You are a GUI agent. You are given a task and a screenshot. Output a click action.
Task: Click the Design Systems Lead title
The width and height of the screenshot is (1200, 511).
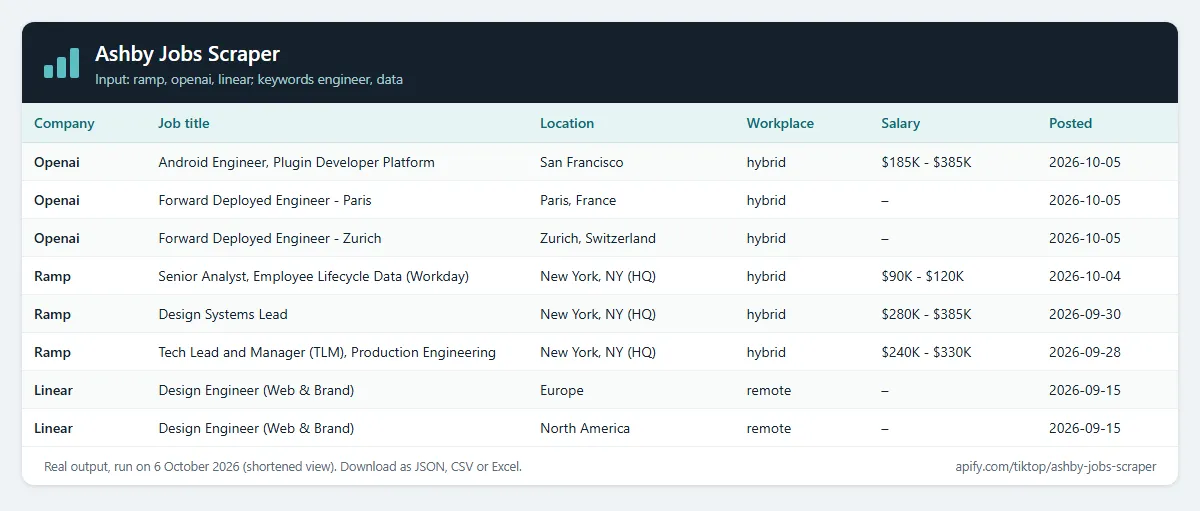click(x=223, y=314)
